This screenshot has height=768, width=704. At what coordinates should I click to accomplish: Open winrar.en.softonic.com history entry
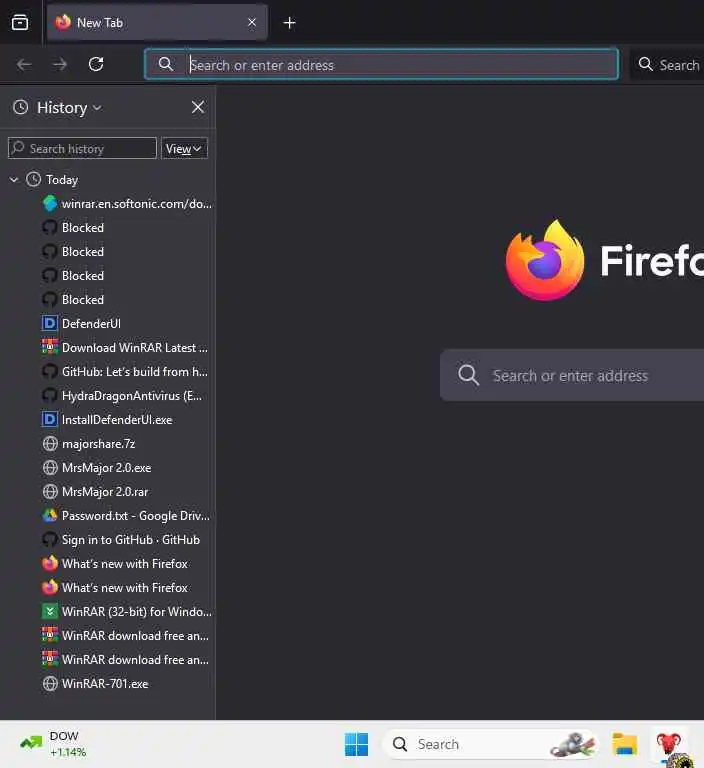(127, 204)
